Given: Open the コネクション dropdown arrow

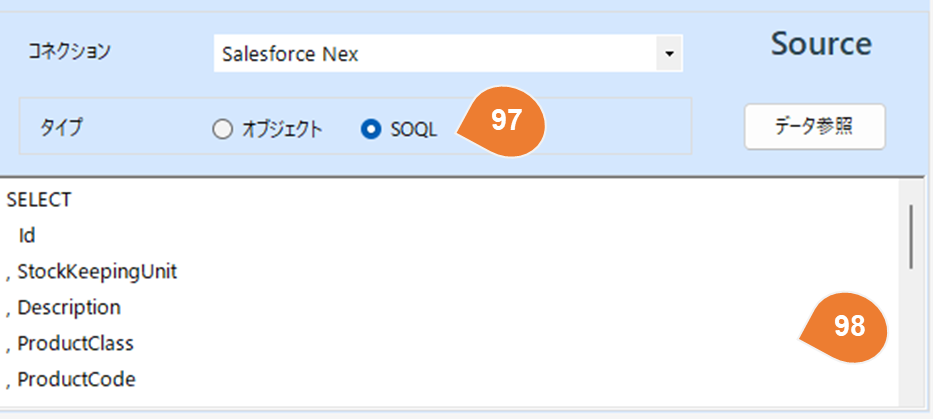Looking at the screenshot, I should click(x=669, y=54).
